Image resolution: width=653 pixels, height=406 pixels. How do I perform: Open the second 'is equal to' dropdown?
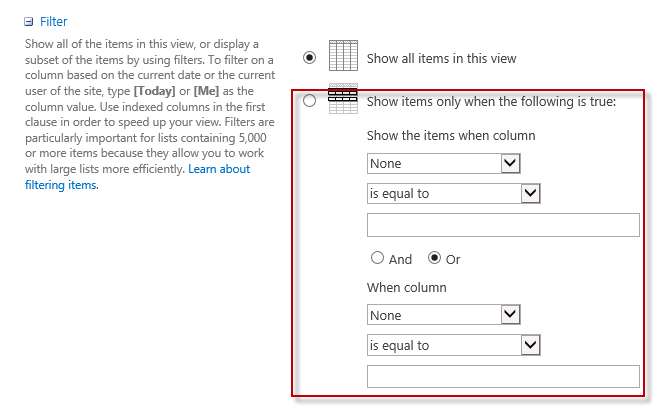pyautogui.click(x=454, y=345)
